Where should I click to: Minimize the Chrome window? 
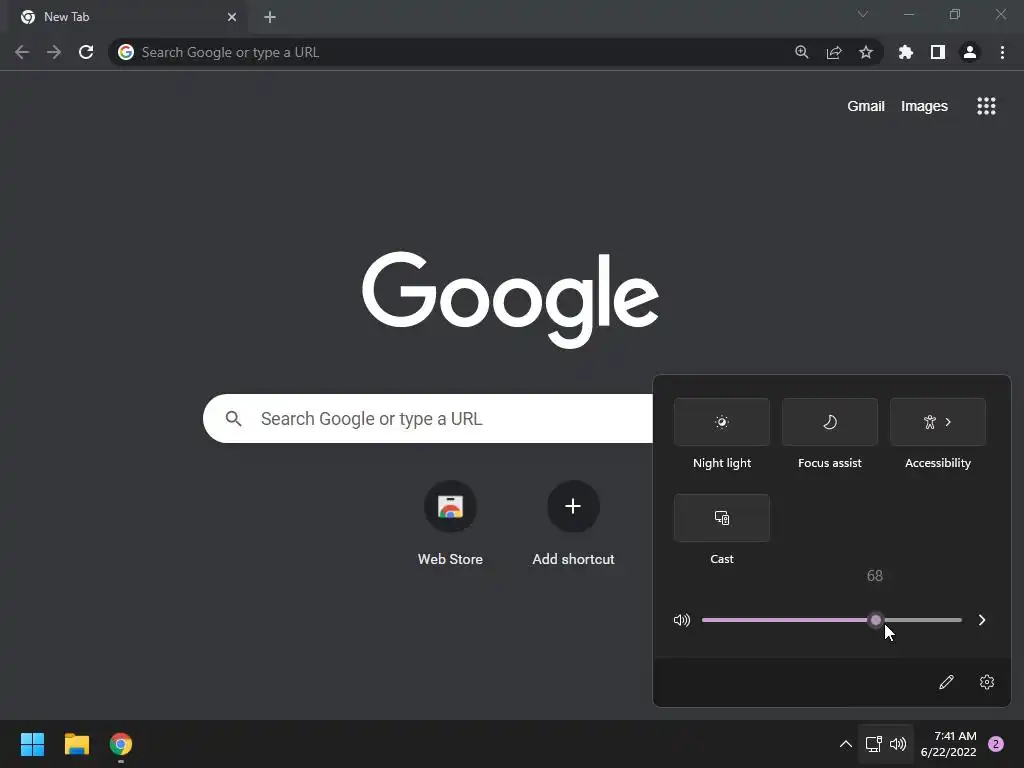tap(908, 14)
